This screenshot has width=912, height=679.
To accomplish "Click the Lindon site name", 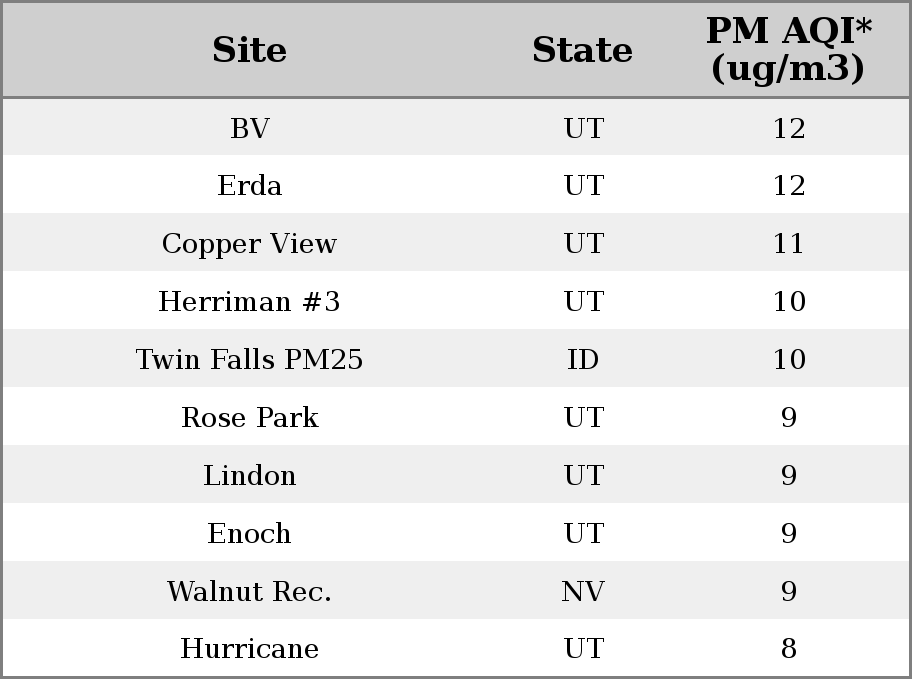I will click(250, 475).
